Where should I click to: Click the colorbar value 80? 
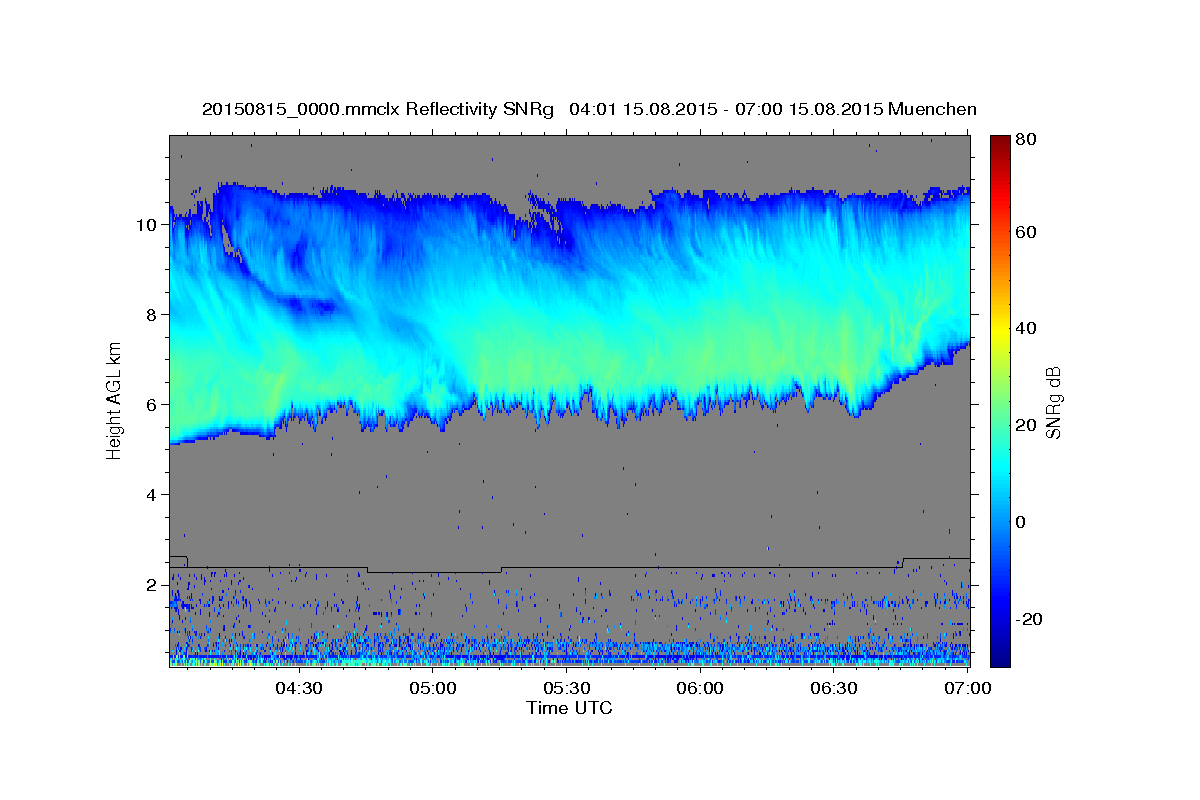click(x=1028, y=140)
